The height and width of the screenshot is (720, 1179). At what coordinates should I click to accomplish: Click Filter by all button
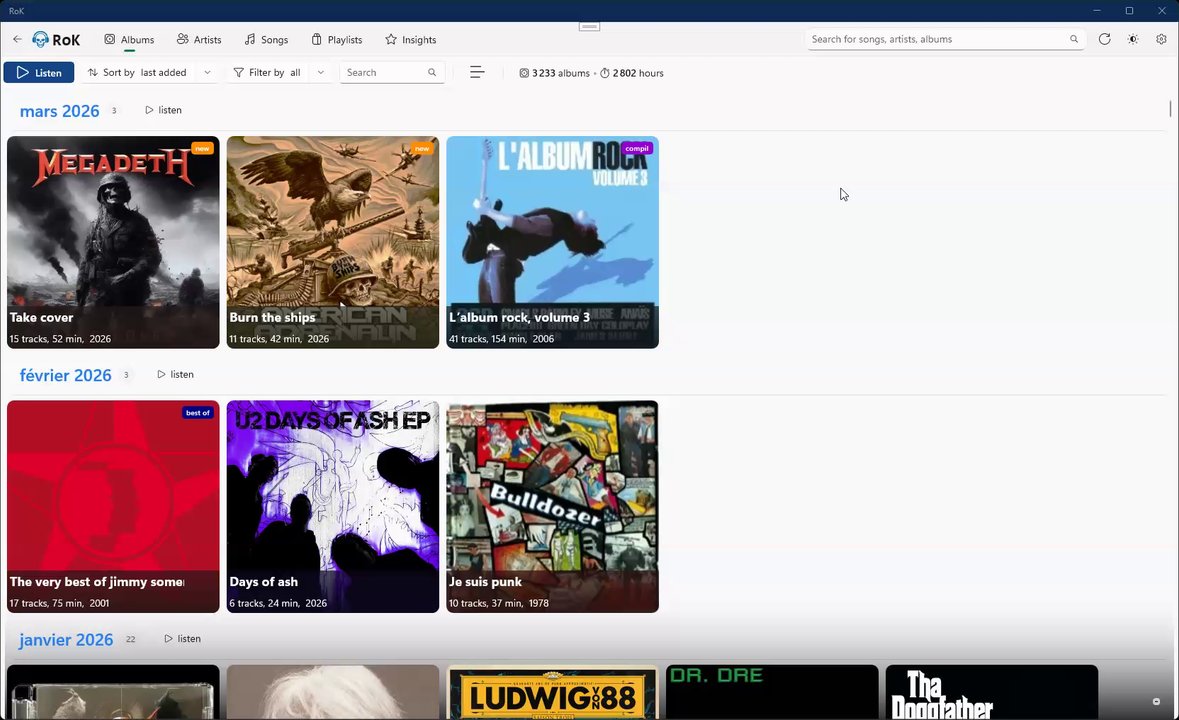pyautogui.click(x=267, y=73)
